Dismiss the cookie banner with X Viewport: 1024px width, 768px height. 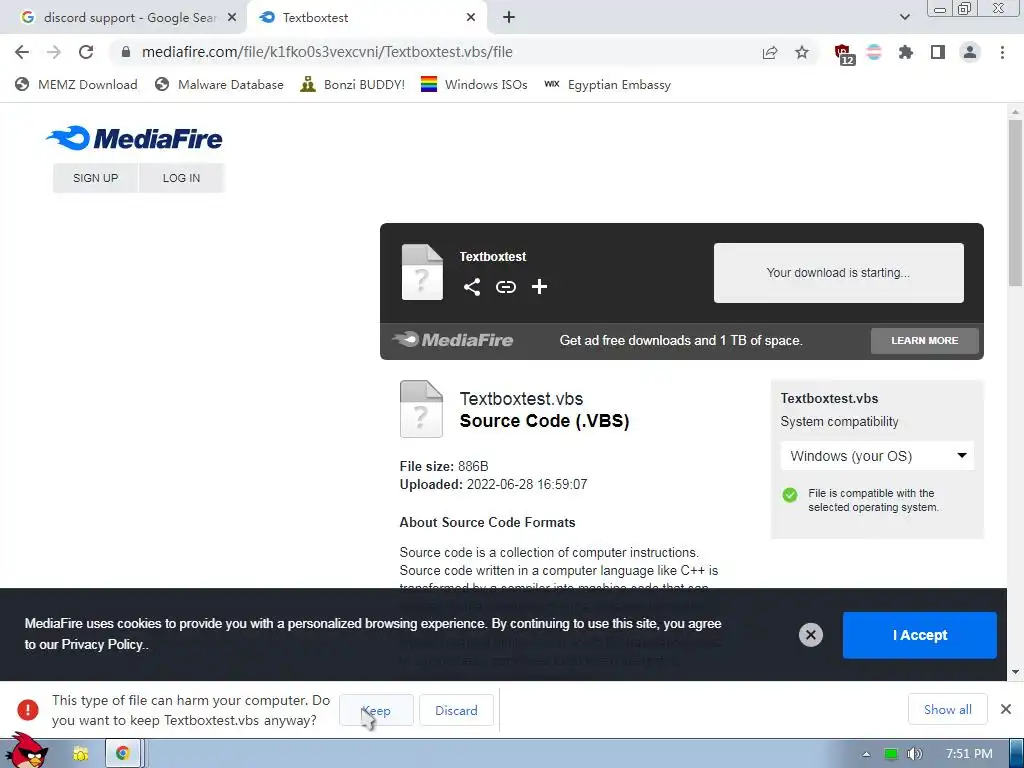click(810, 635)
